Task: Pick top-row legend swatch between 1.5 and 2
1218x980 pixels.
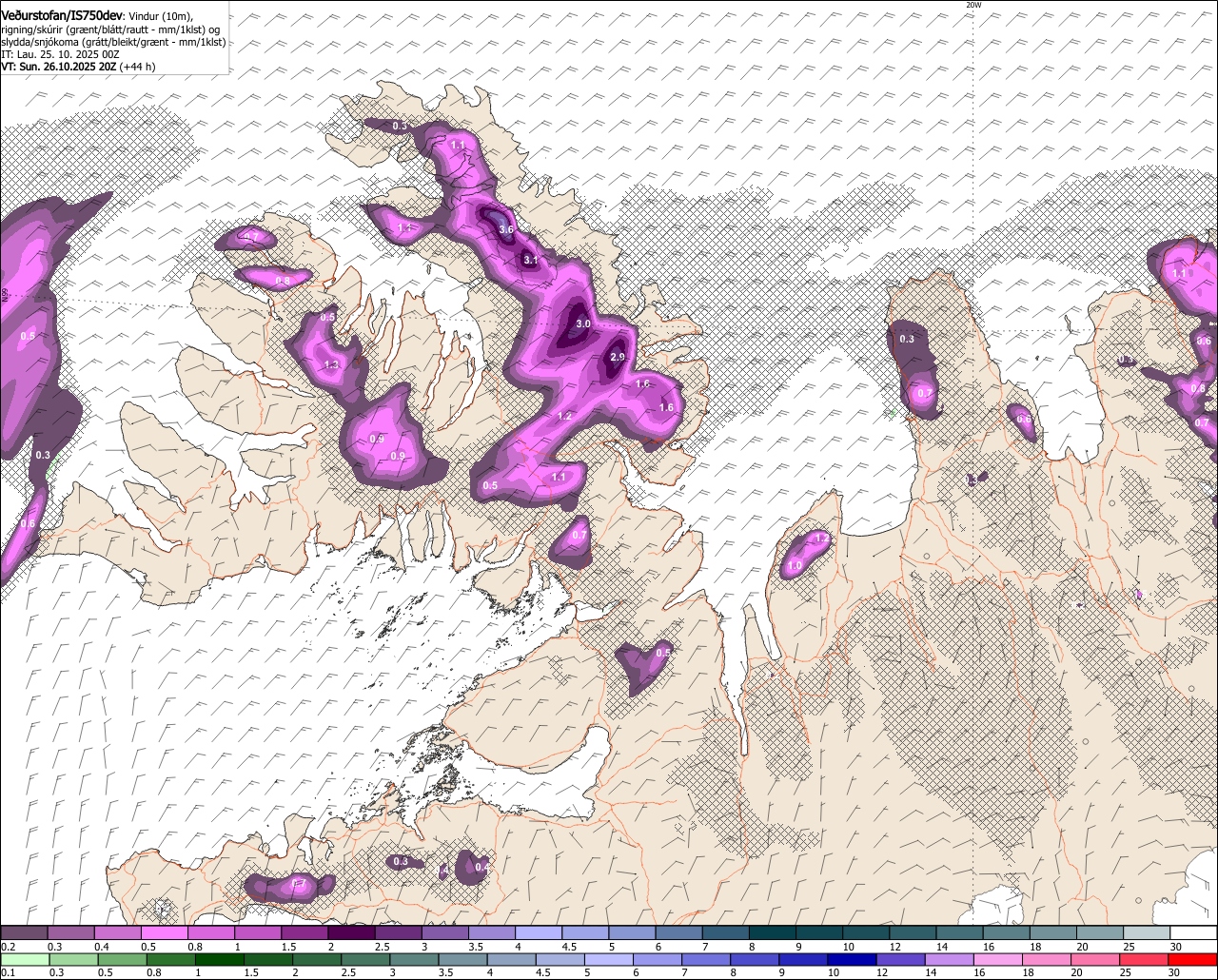Action: (x=305, y=933)
